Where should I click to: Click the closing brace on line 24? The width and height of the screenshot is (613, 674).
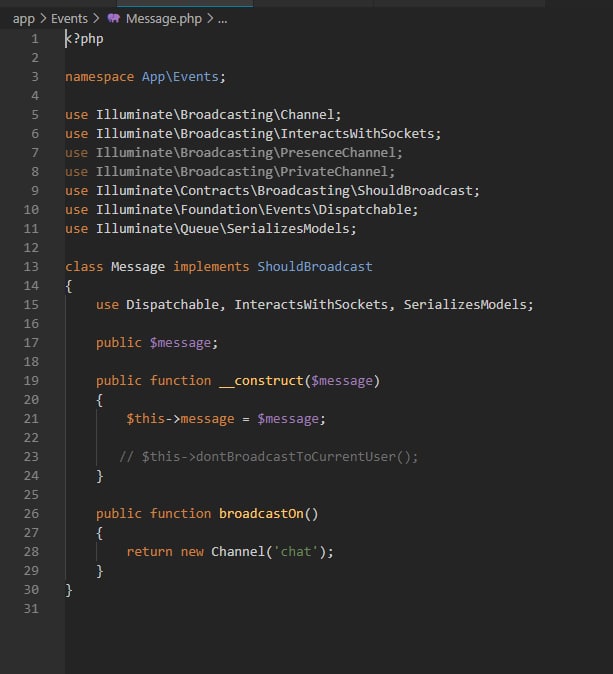click(x=99, y=476)
